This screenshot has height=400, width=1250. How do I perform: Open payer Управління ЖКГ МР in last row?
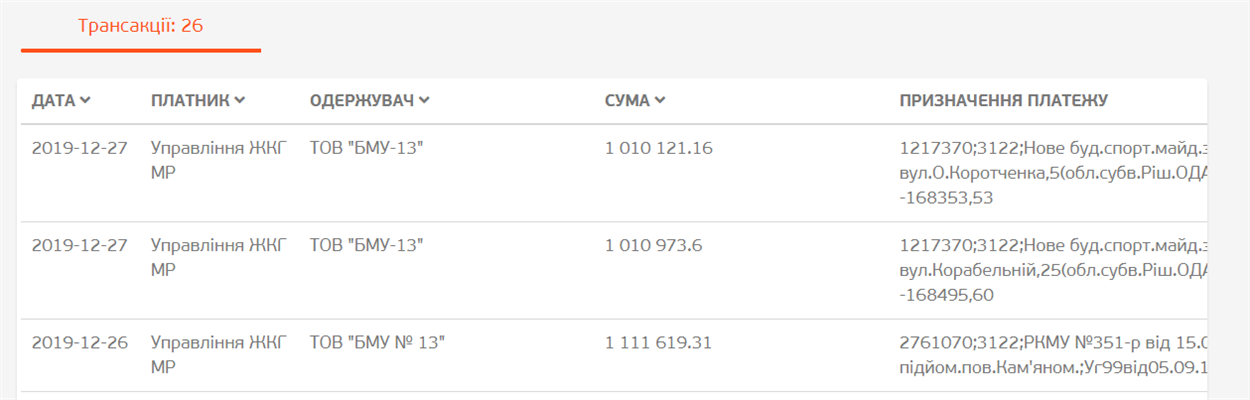point(218,355)
